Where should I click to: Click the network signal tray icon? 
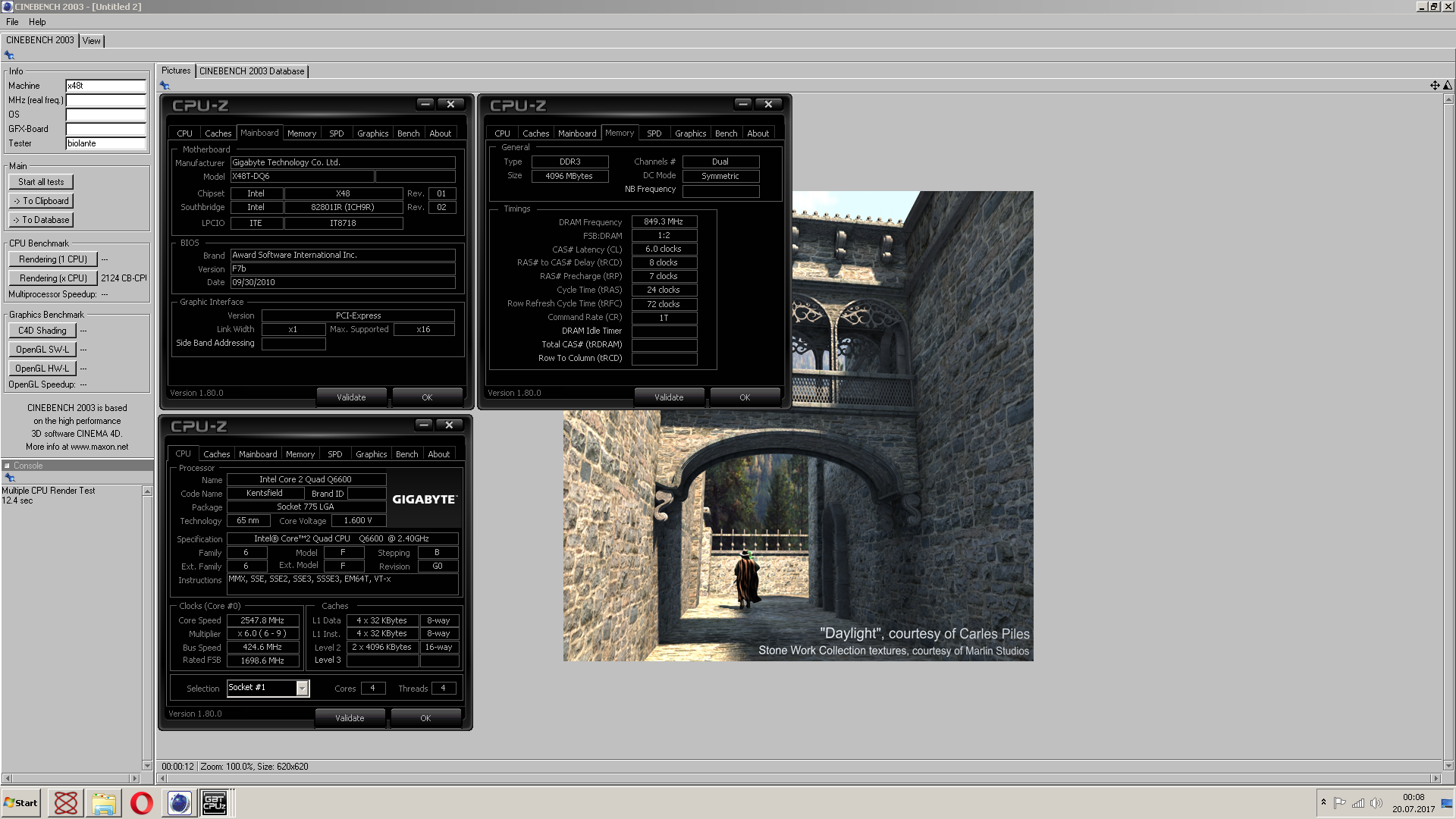tap(1358, 803)
